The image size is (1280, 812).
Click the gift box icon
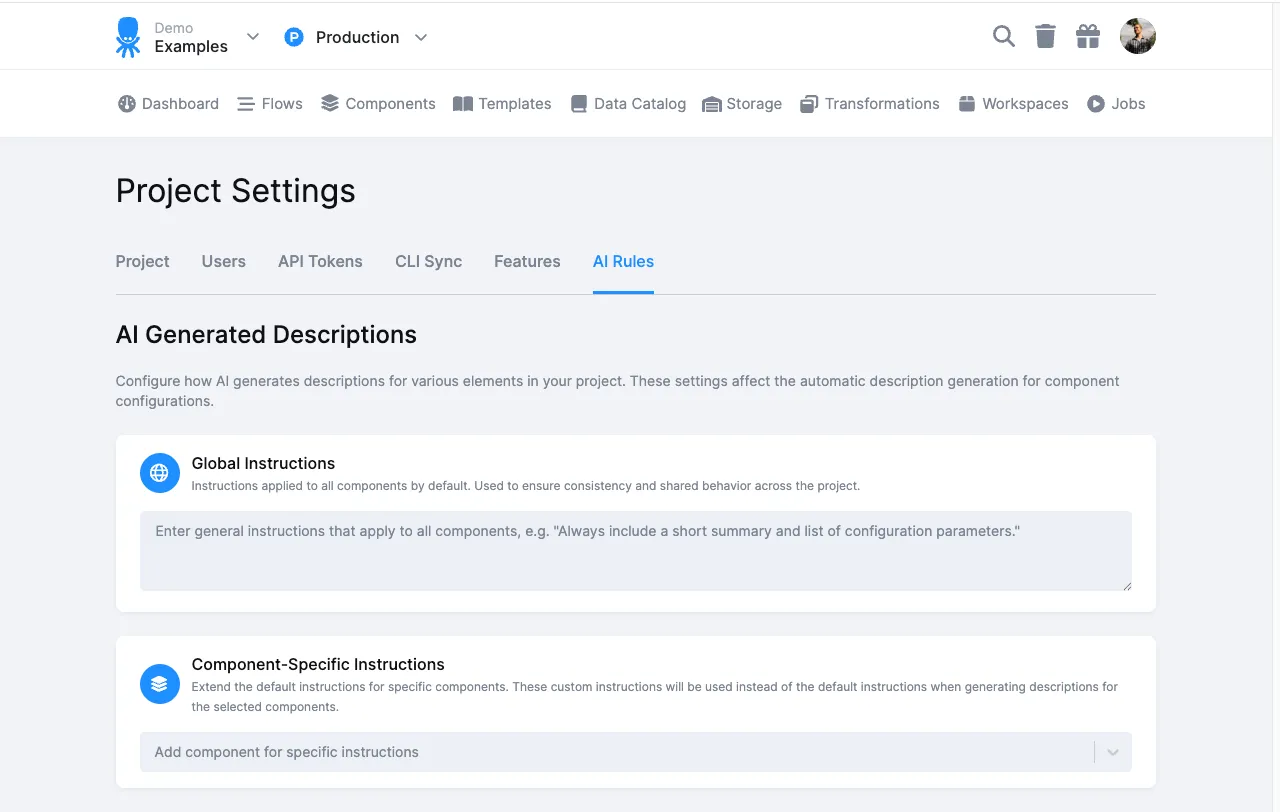point(1088,37)
